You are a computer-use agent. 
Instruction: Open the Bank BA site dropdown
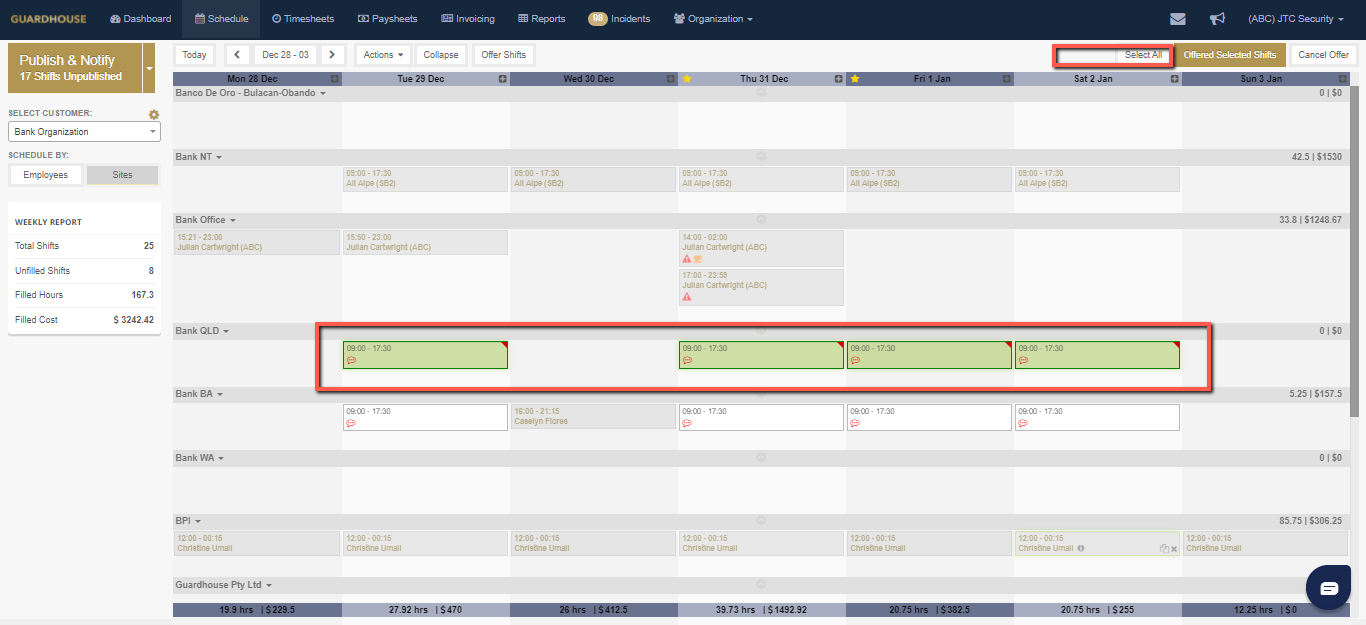coord(220,394)
